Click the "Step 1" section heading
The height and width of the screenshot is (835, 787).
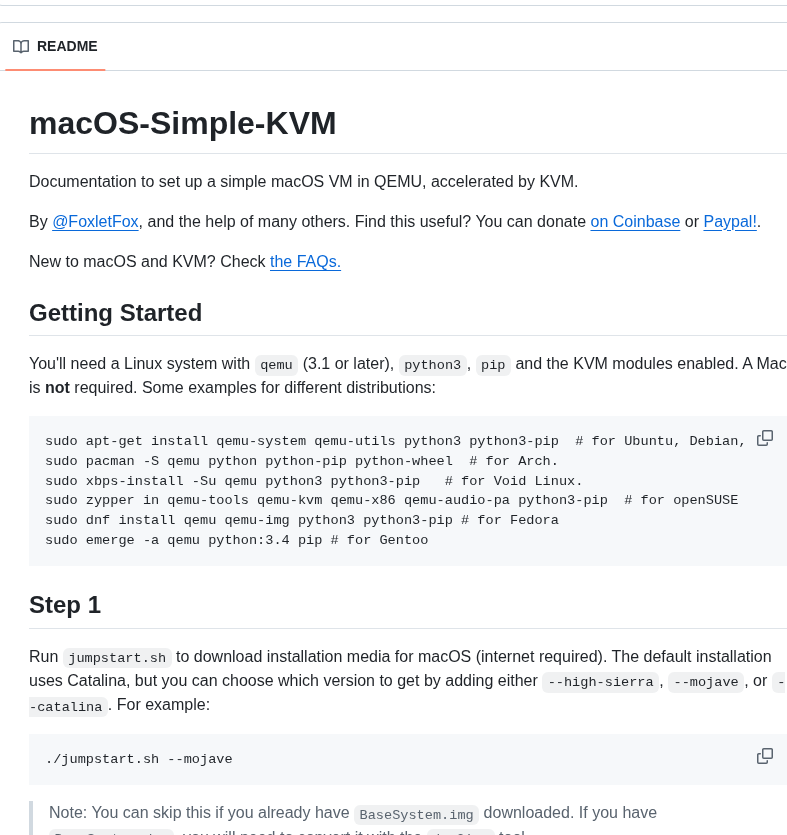tap(65, 605)
